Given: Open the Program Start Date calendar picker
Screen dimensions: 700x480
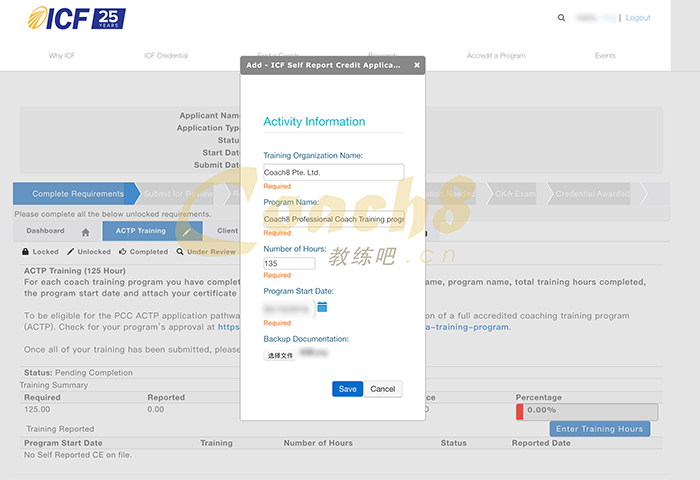Looking at the screenshot, I should [x=322, y=307].
